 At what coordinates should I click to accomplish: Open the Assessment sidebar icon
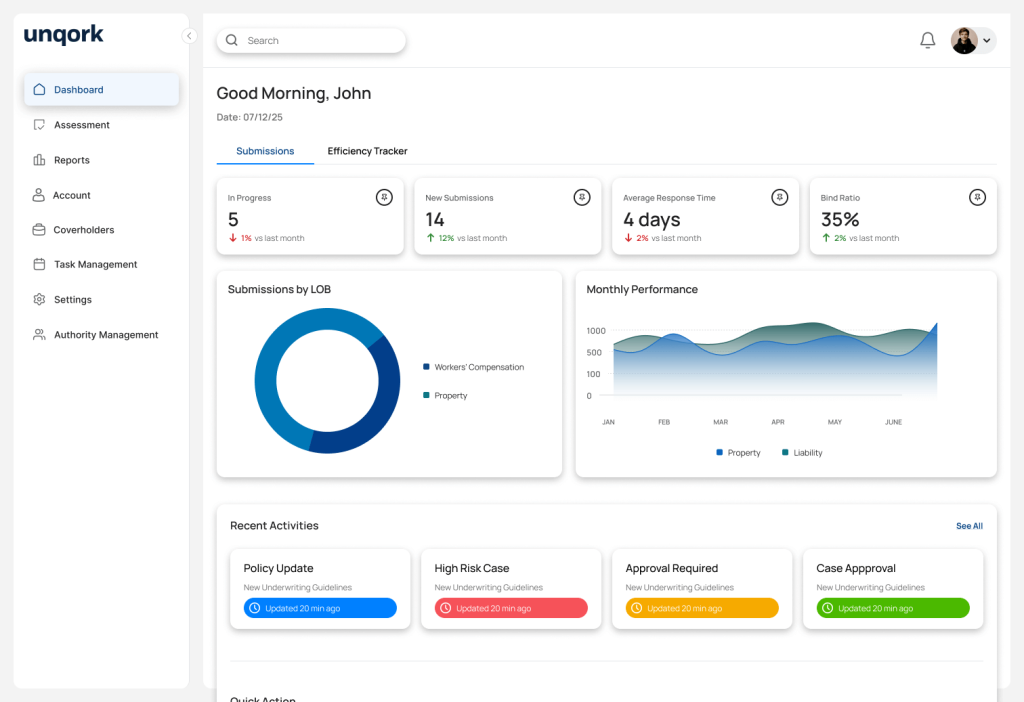[39, 125]
